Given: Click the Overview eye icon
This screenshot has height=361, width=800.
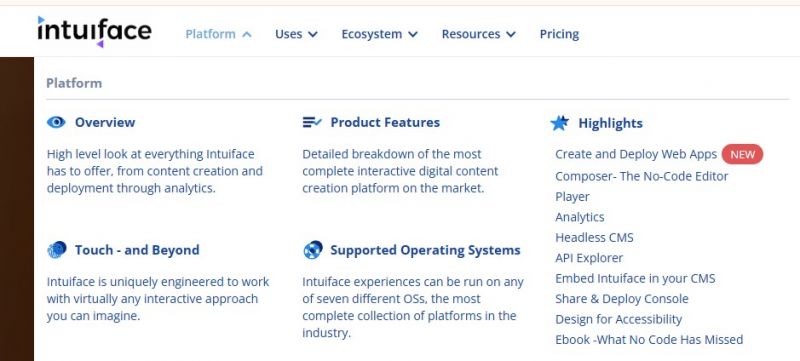Looking at the screenshot, I should pos(56,122).
